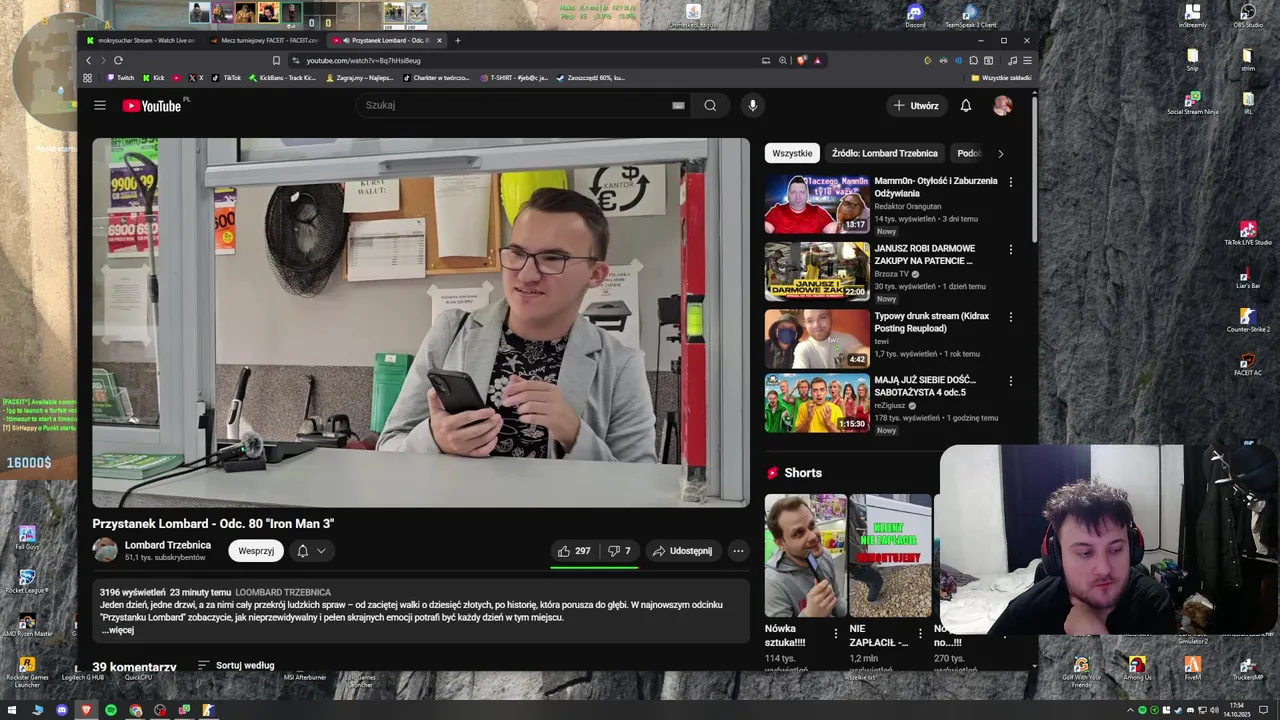The height and width of the screenshot is (720, 1280).
Task: Open options for Mamm0n video
Action: (x=1010, y=182)
